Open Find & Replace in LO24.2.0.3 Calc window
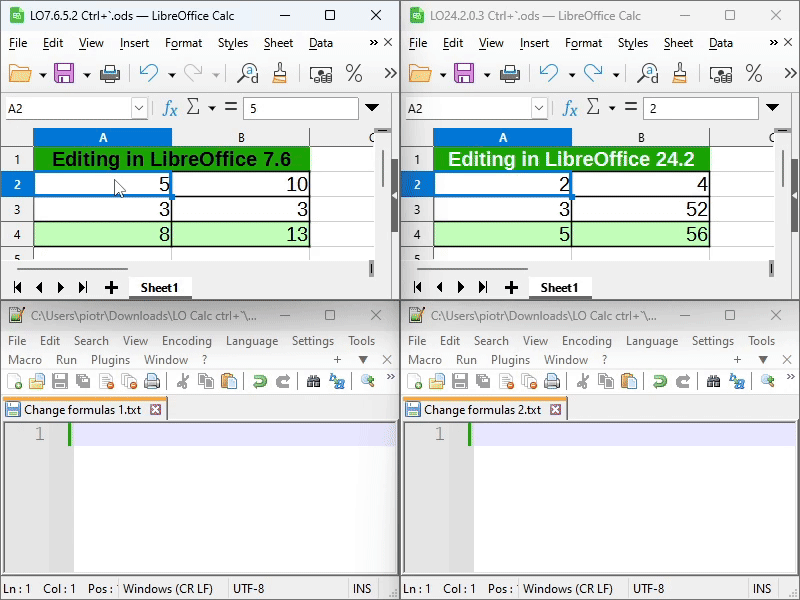The width and height of the screenshot is (800, 600). [648, 73]
